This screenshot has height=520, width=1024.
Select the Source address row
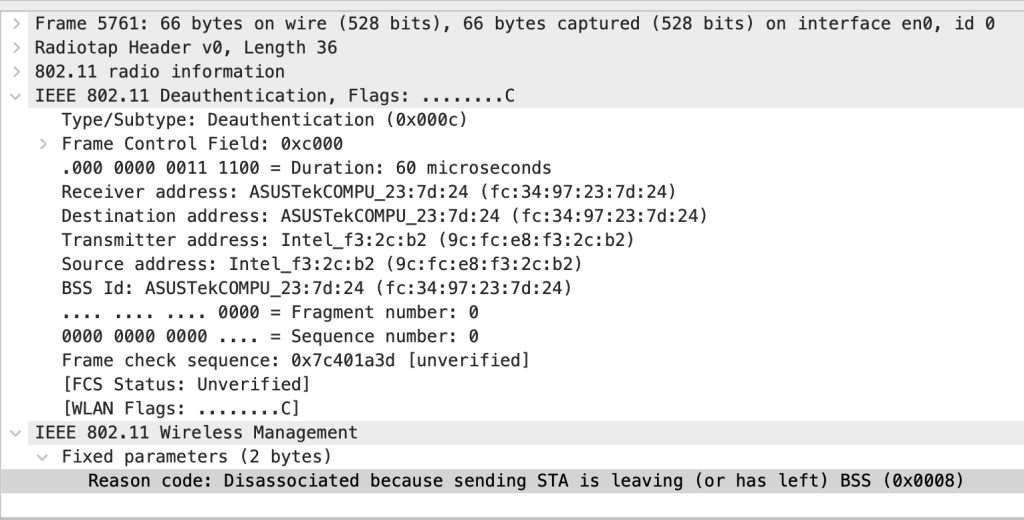321,264
